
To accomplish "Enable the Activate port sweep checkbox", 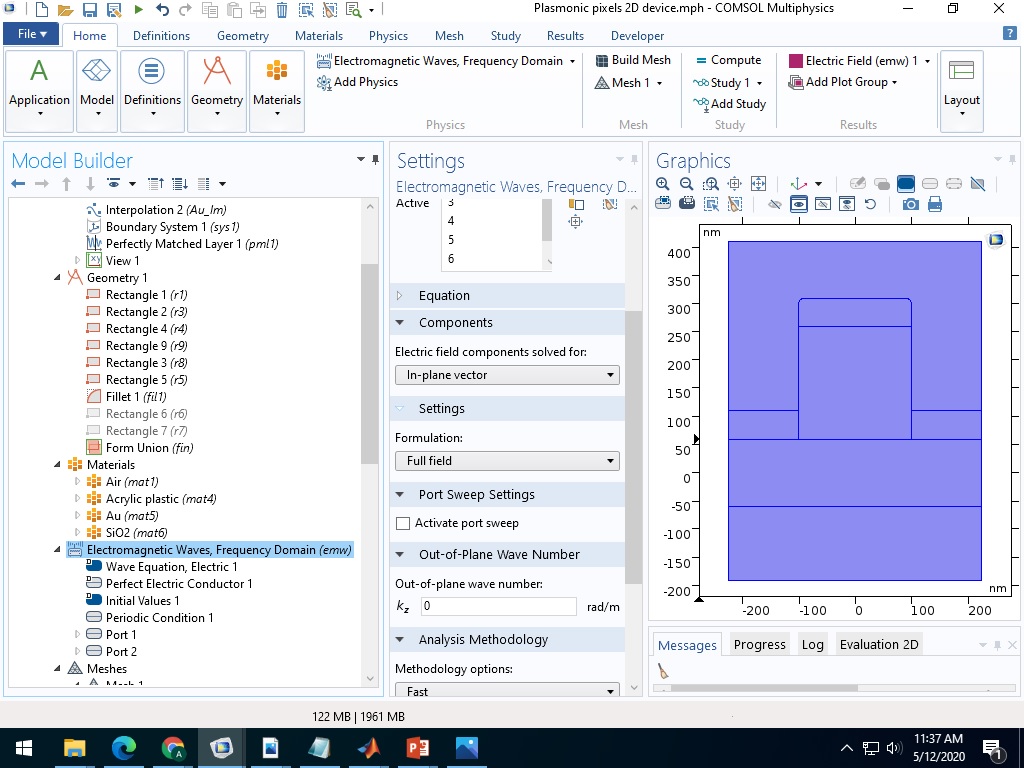I will click(x=403, y=523).
